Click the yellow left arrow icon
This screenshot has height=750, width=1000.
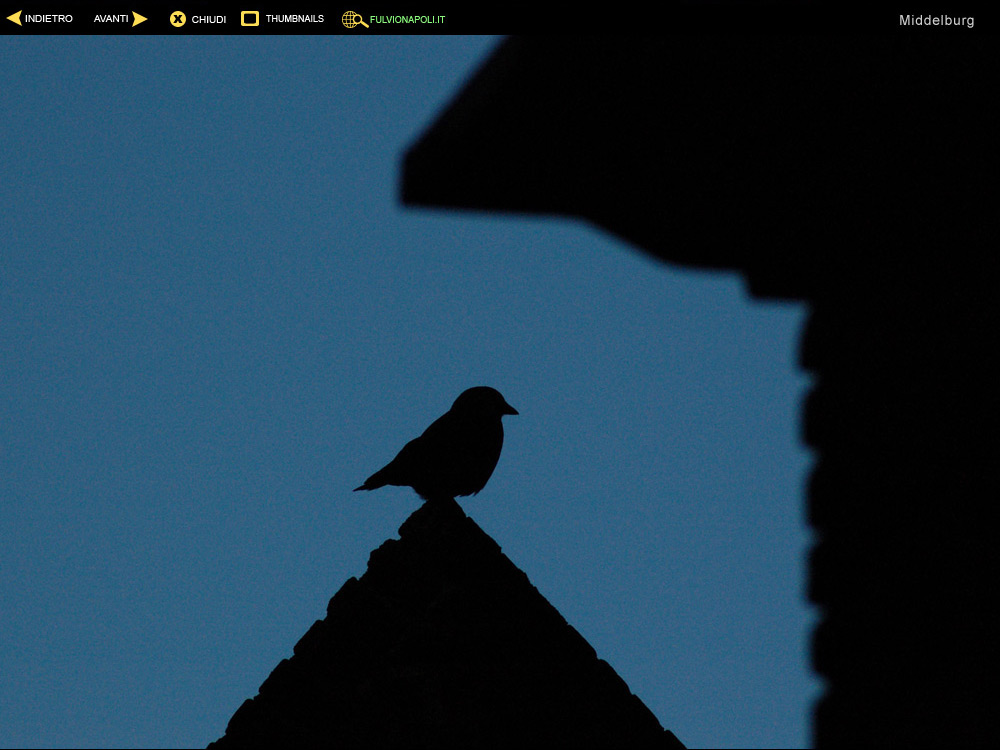(14, 18)
